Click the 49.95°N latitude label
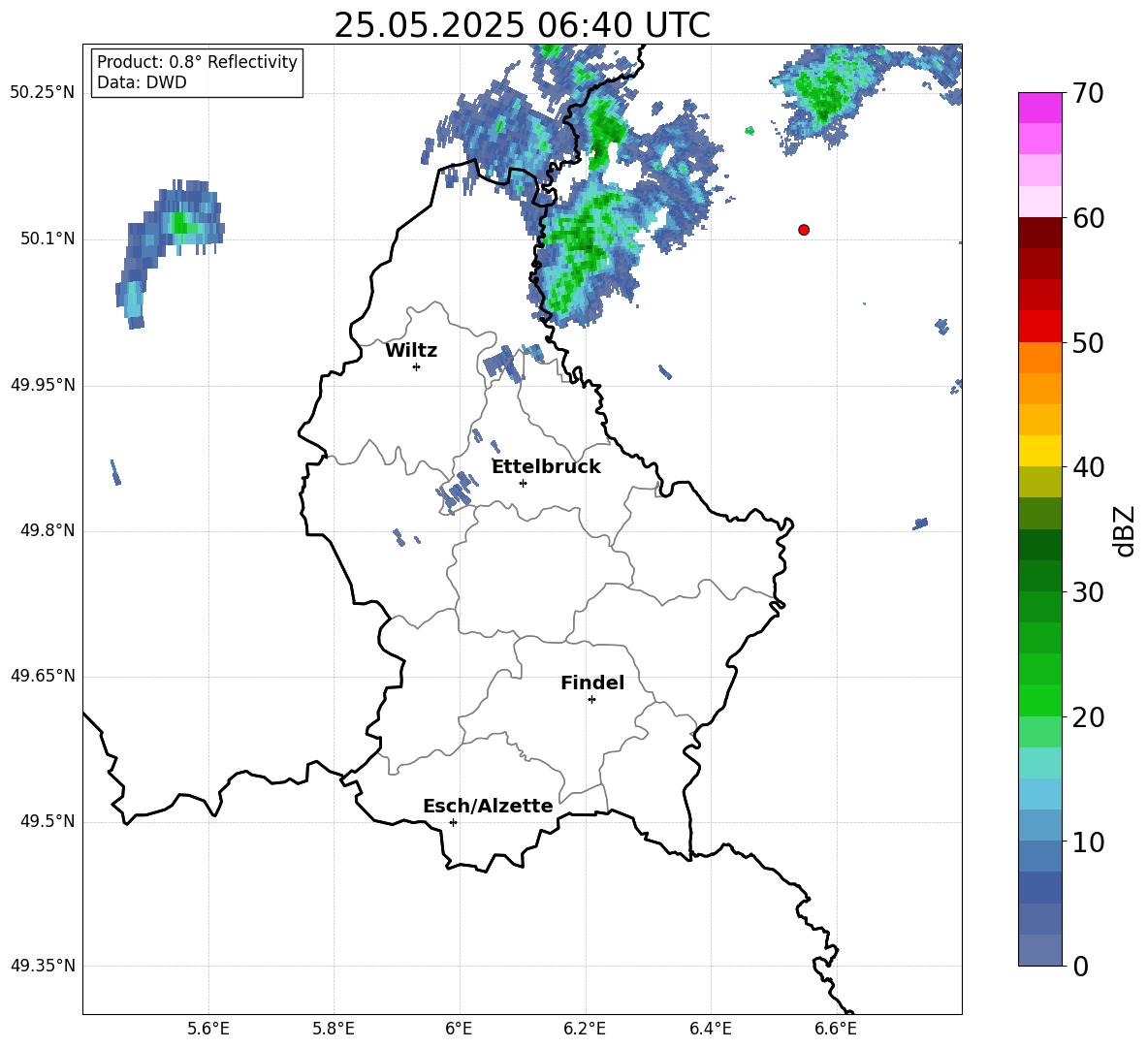 pos(44,385)
